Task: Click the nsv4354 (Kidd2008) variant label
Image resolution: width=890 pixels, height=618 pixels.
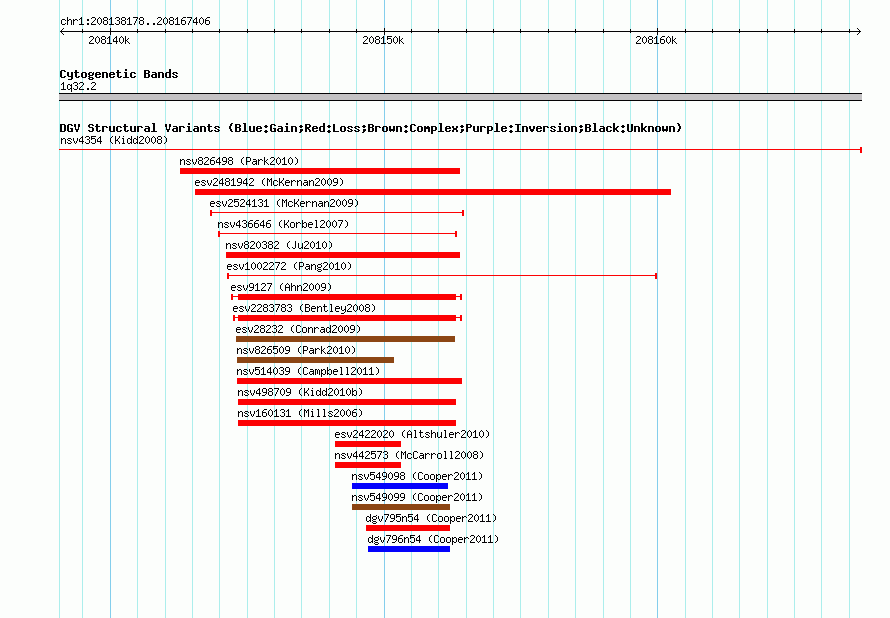Action: [114, 140]
